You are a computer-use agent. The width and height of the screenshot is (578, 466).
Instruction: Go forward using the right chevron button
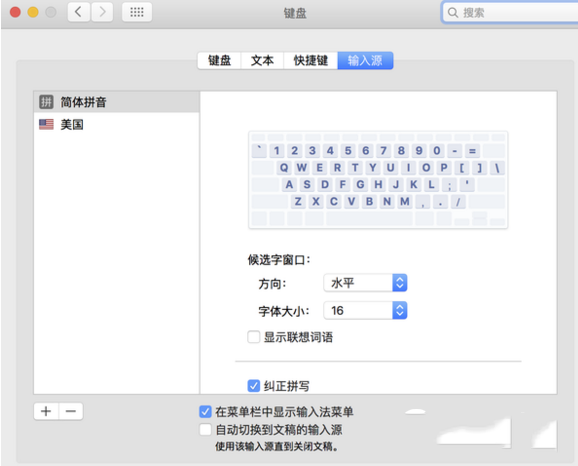pyautogui.click(x=102, y=12)
